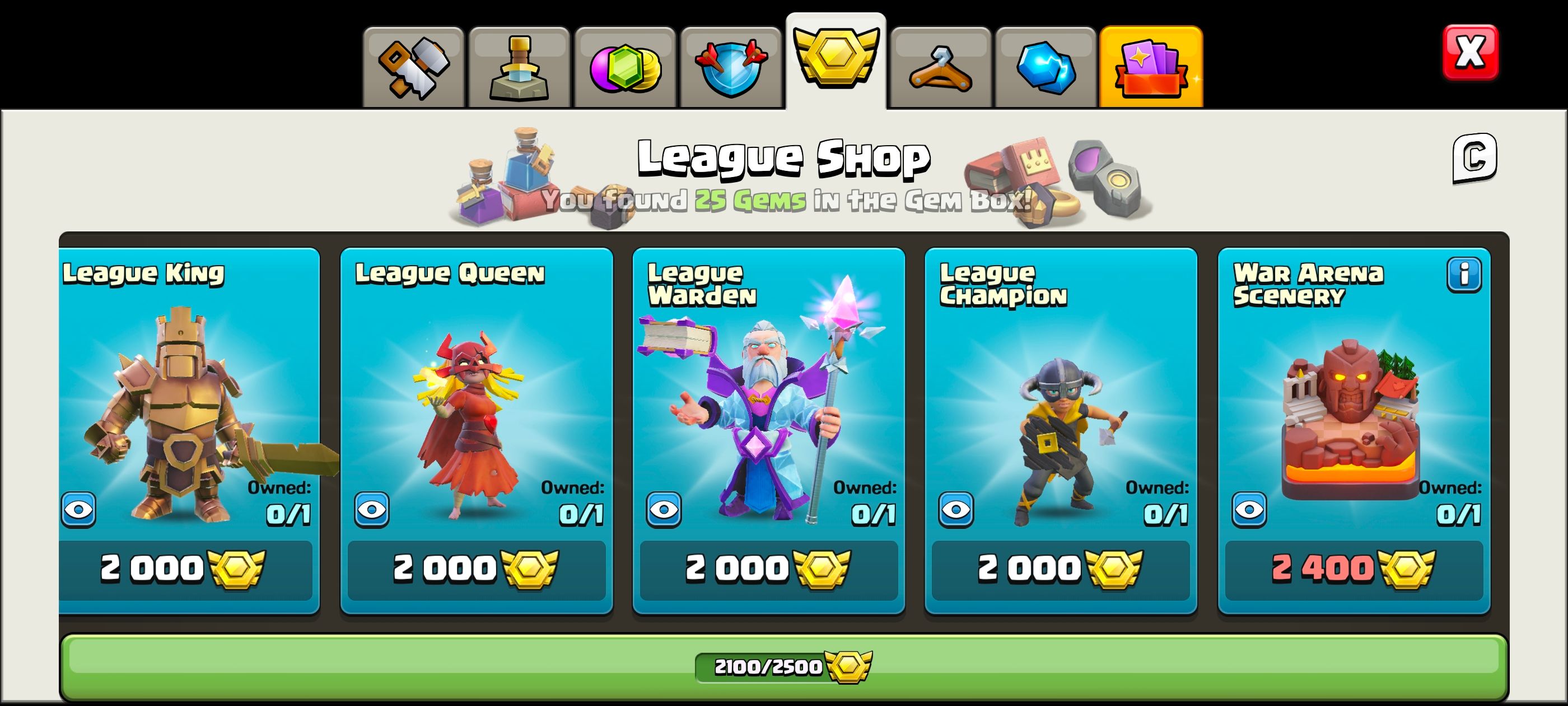Open the clothes hanger skins tab
Screen dimensions: 1568x706
point(940,68)
